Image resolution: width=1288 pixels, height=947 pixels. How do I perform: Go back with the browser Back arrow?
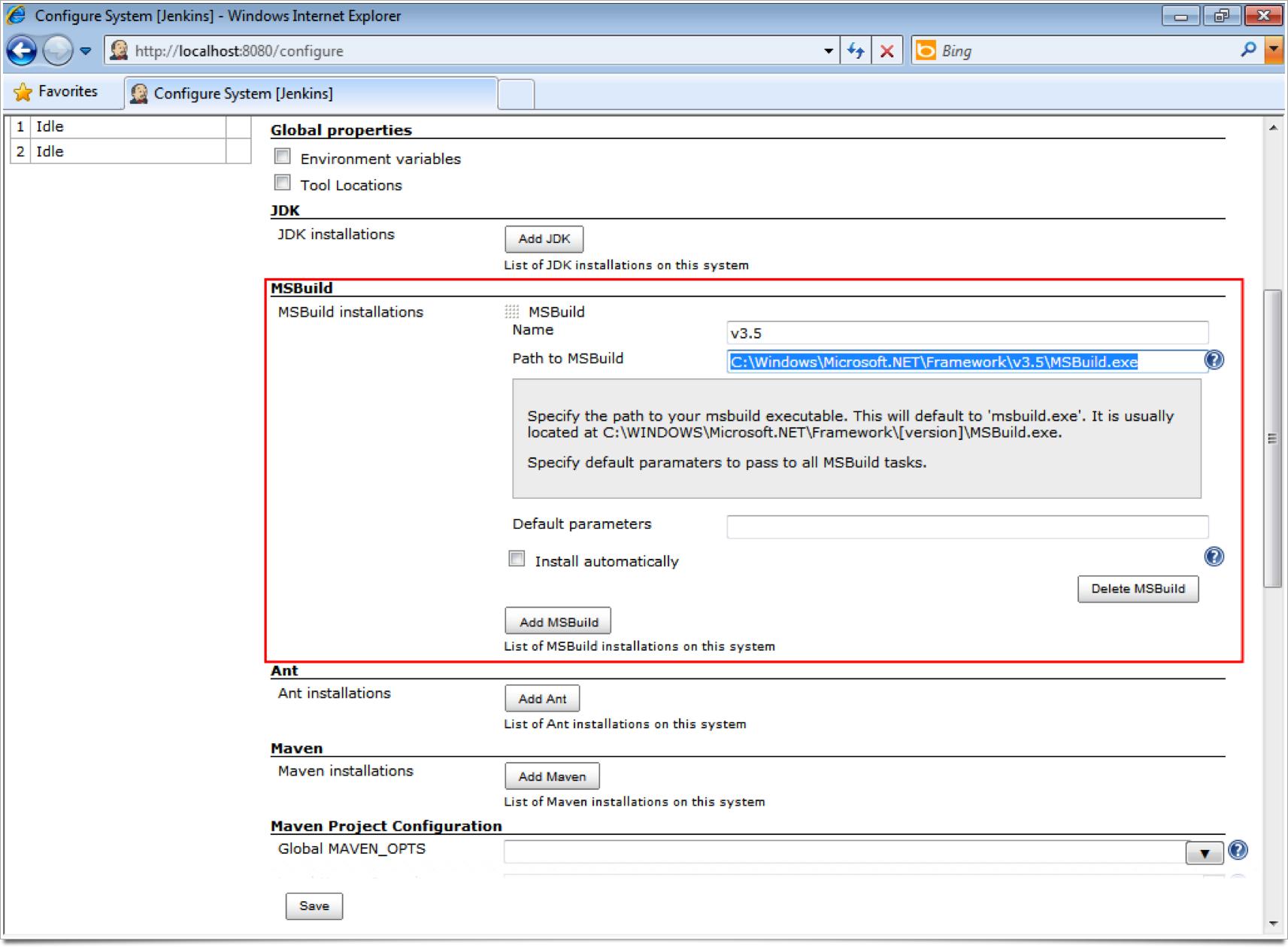click(22, 51)
